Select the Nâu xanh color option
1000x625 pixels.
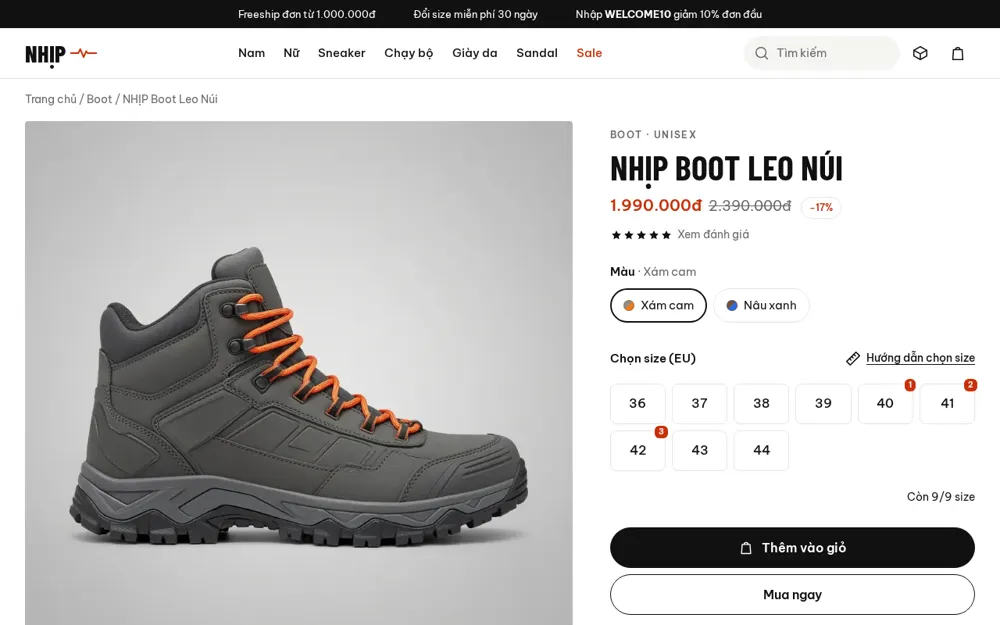tap(761, 305)
